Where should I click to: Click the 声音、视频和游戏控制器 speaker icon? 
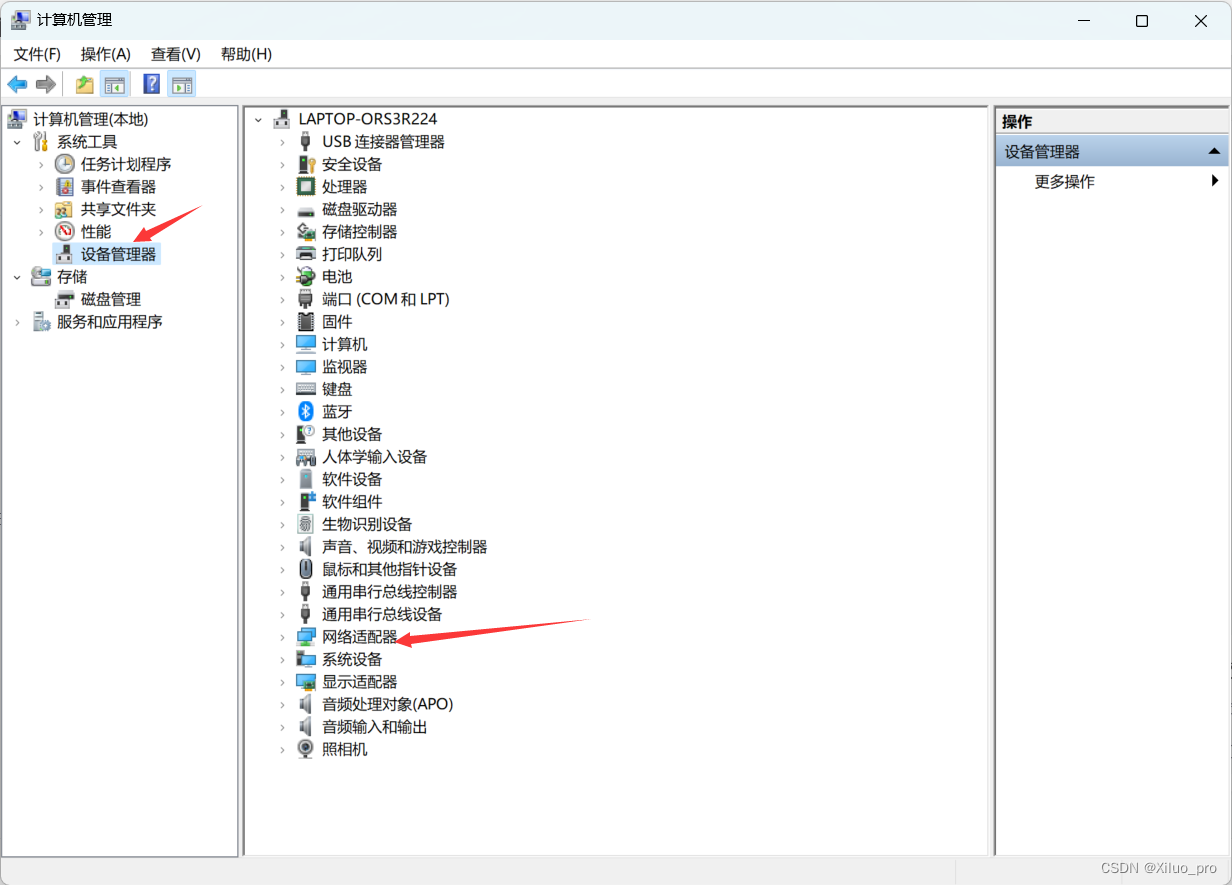[306, 547]
